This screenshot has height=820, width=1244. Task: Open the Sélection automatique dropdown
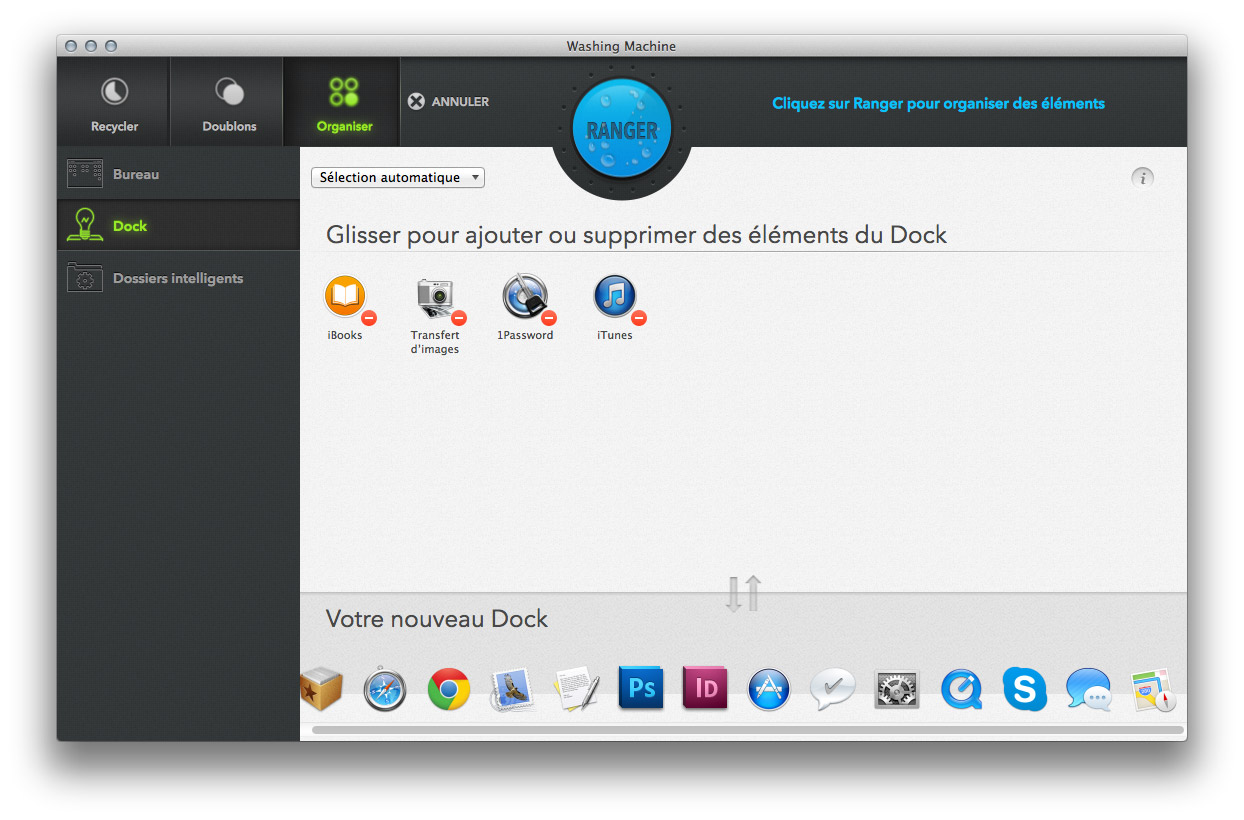[398, 178]
